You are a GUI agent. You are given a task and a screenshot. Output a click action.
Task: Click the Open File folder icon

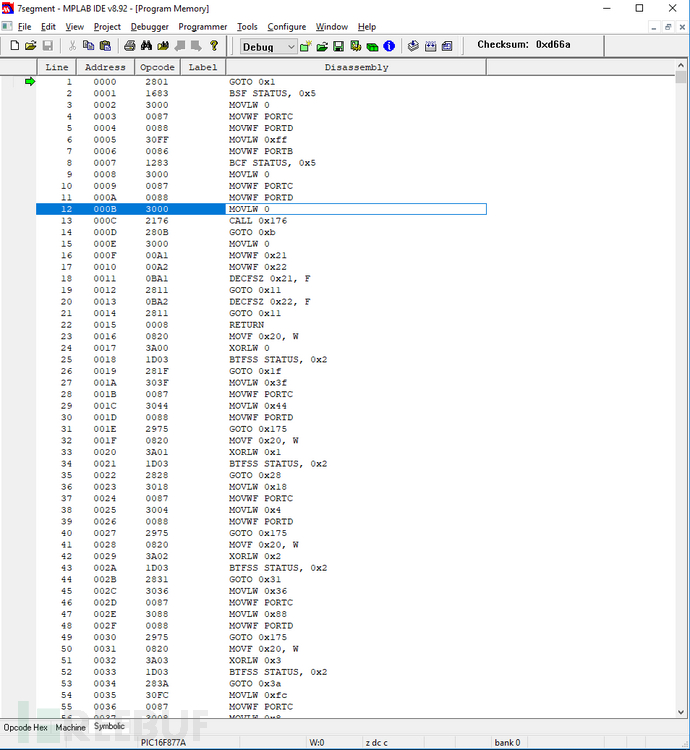31,46
